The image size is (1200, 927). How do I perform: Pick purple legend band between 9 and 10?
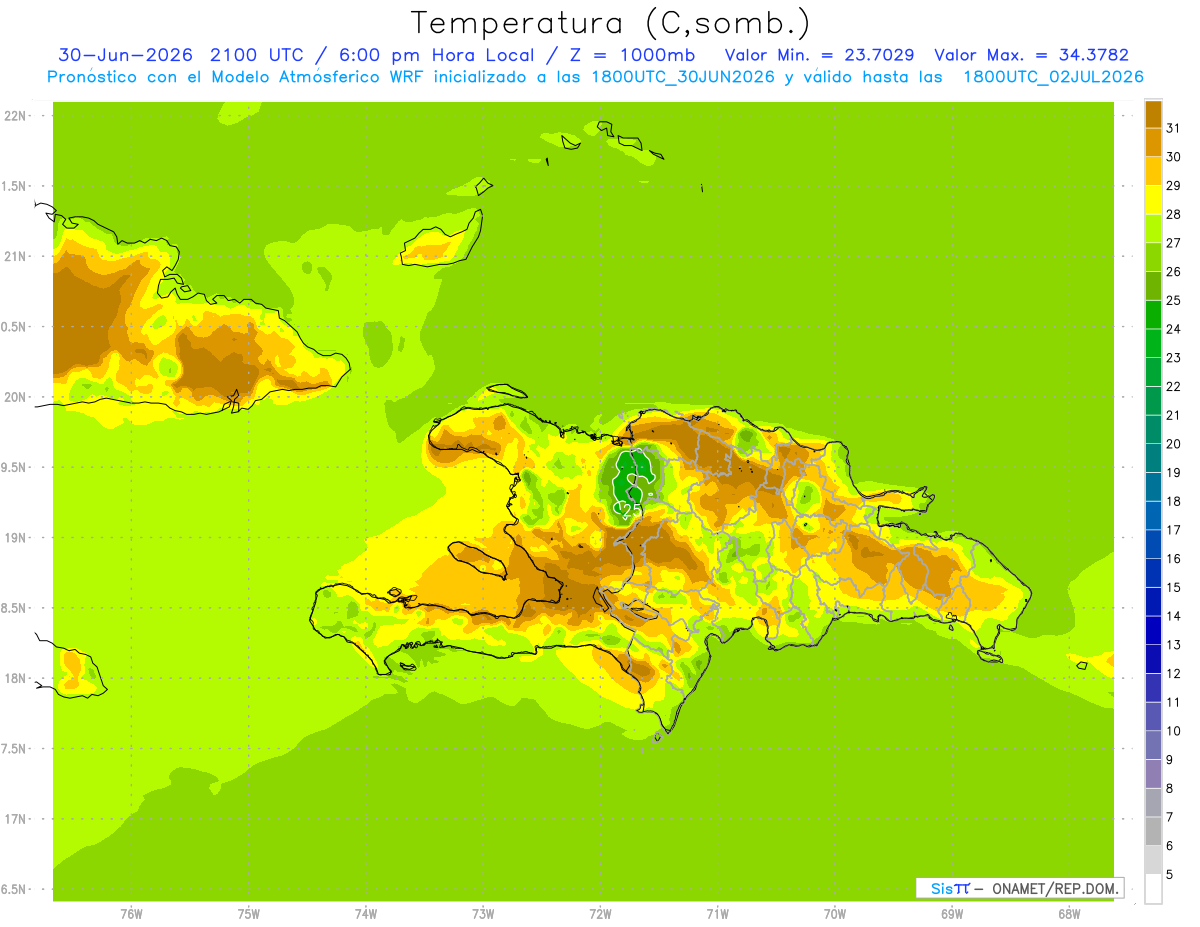point(1153,745)
